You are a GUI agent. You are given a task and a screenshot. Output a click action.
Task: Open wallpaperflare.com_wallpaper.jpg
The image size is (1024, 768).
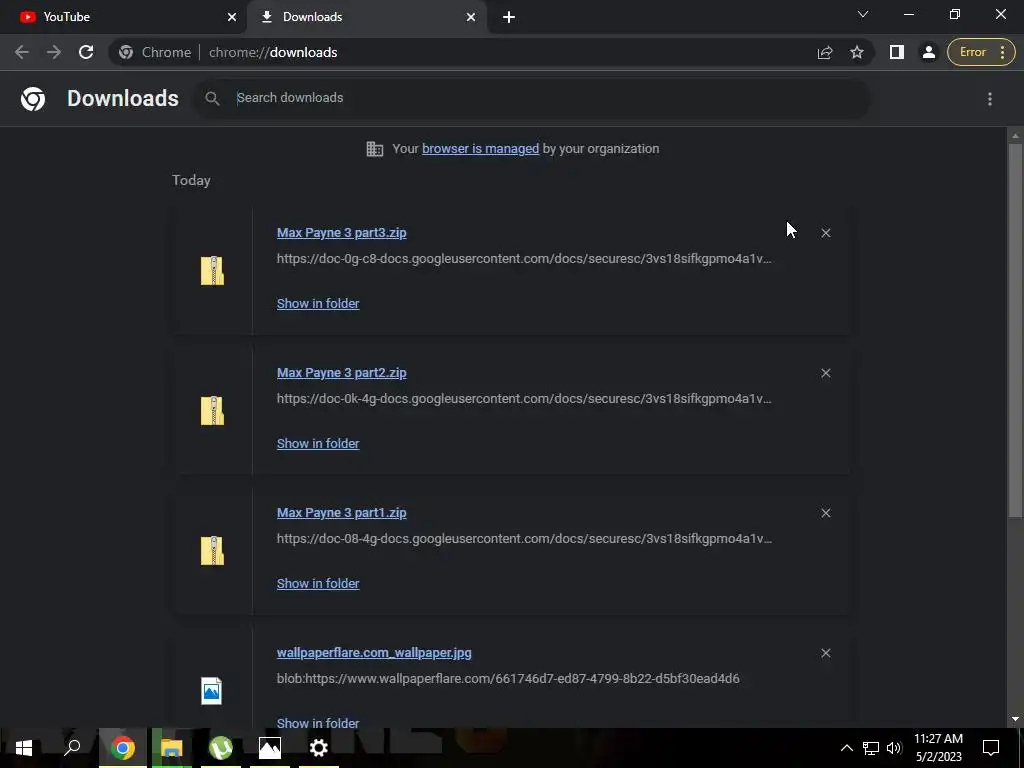(x=374, y=653)
